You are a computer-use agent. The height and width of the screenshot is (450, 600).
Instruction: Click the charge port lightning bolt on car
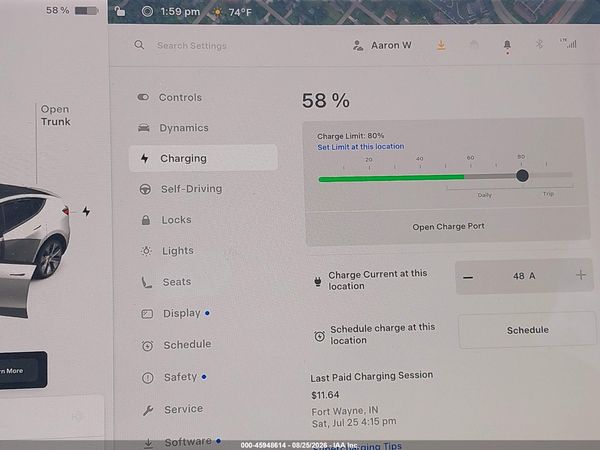coord(86,211)
